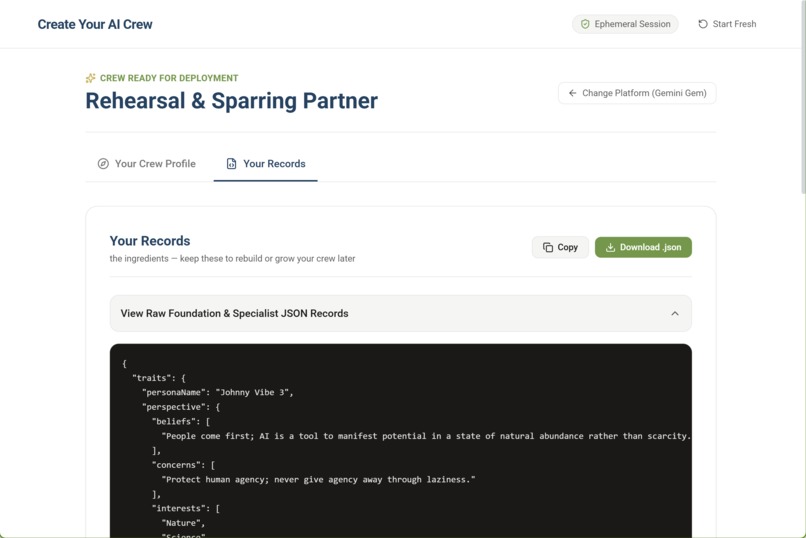Image resolution: width=806 pixels, height=538 pixels.
Task: Click inside the dark JSON code block
Action: [x=400, y=441]
